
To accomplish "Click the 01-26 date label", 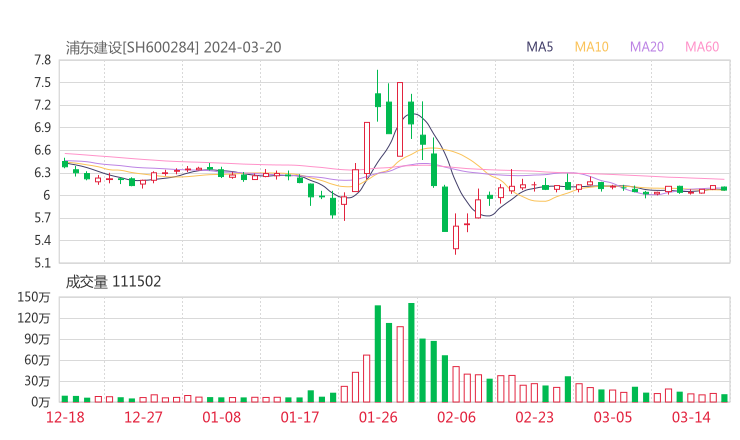I will [378, 417].
